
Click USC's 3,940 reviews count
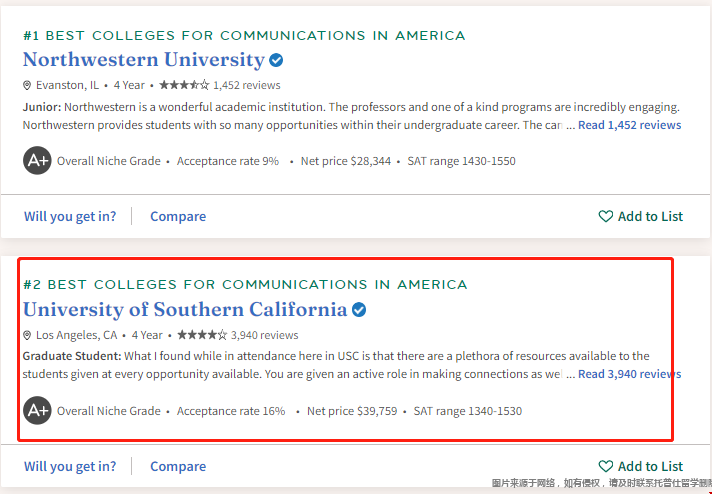pos(265,335)
